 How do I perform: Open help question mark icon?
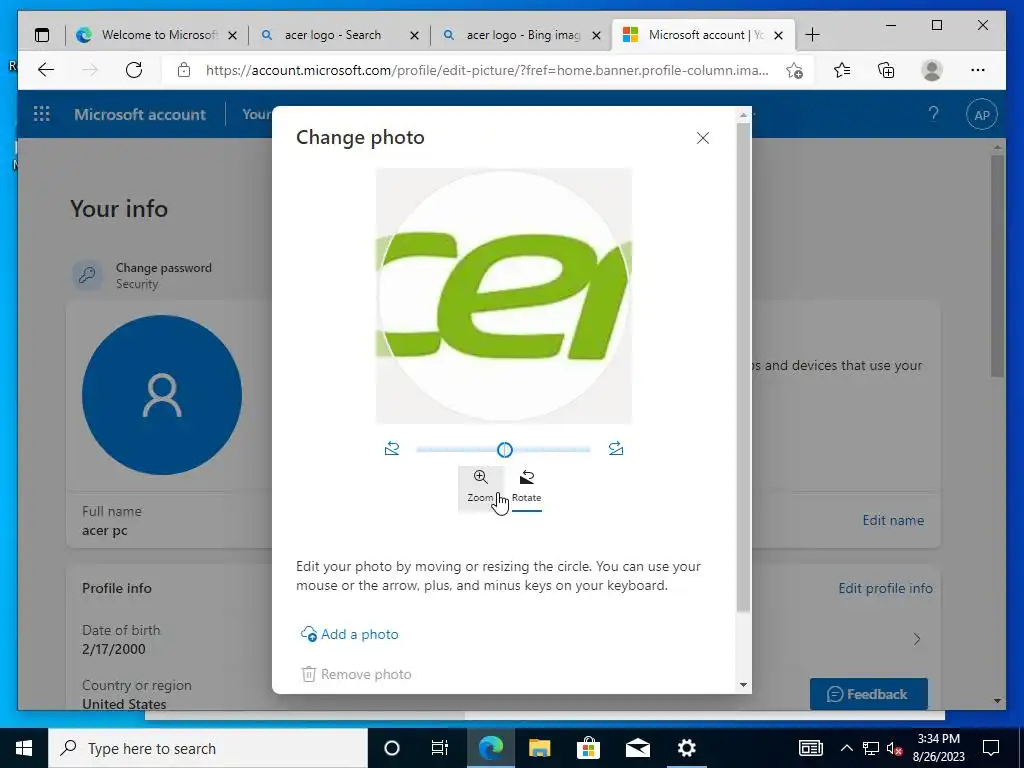tap(934, 114)
